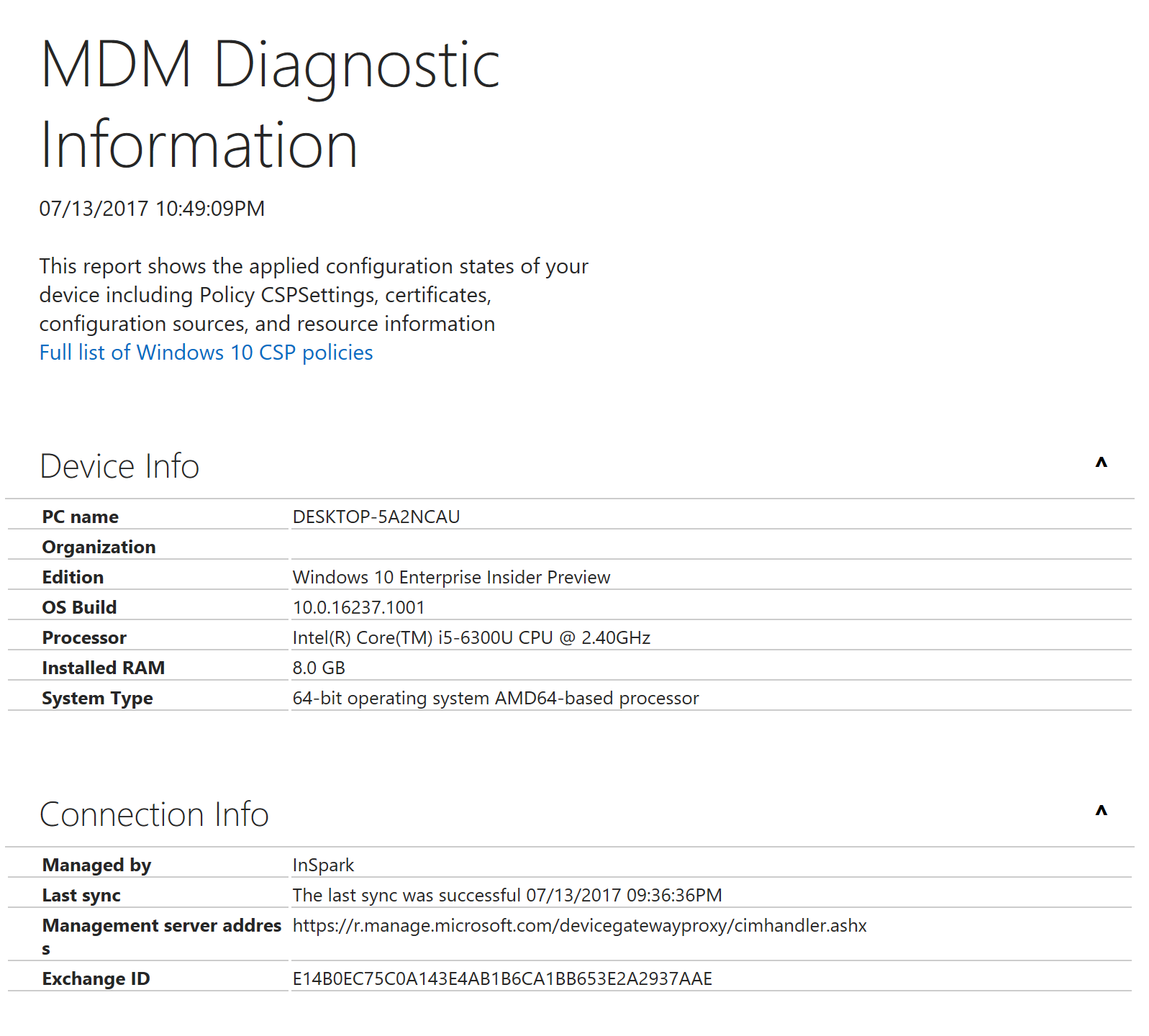Click the Device Info section header

[x=120, y=465]
